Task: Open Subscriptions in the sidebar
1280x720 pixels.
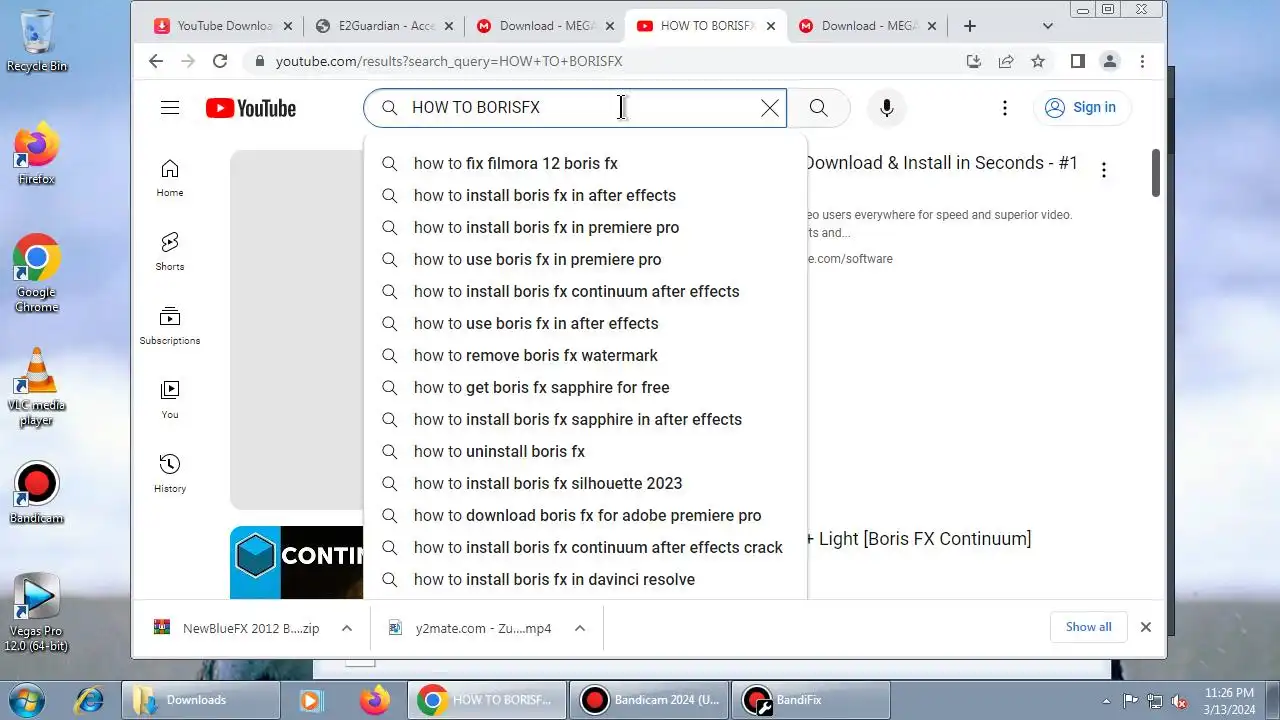Action: (x=170, y=326)
